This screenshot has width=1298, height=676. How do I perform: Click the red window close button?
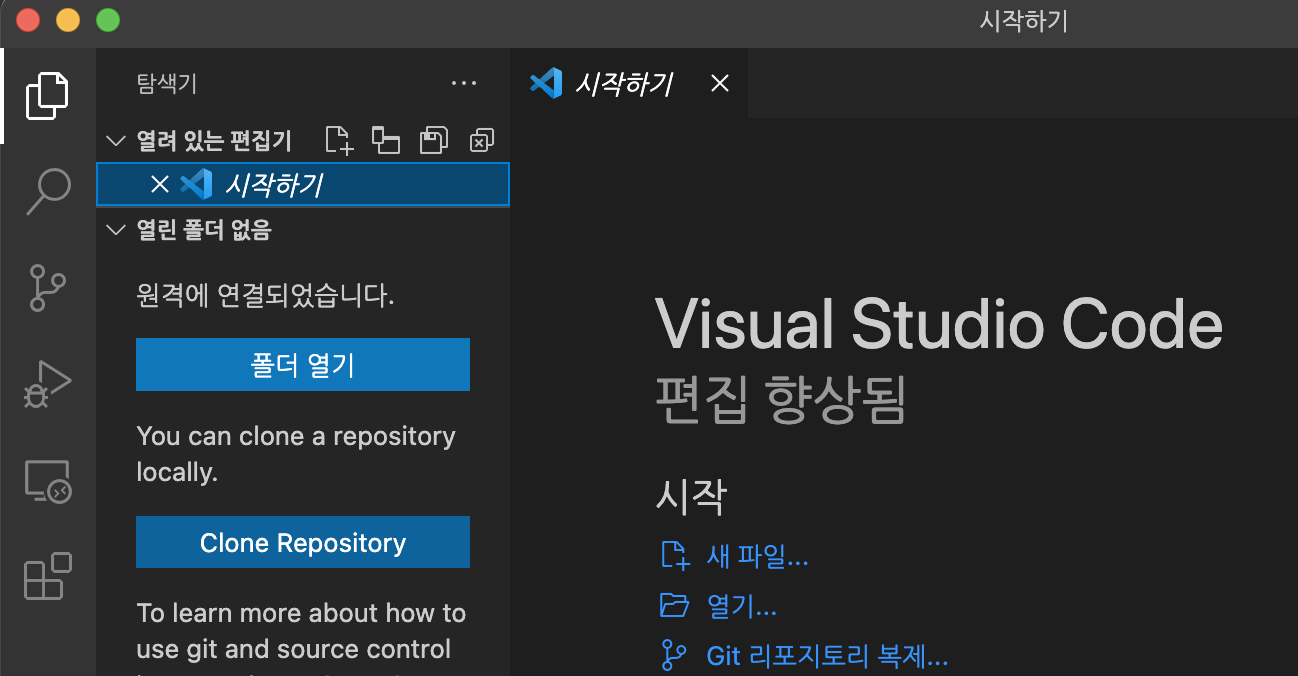(29, 19)
